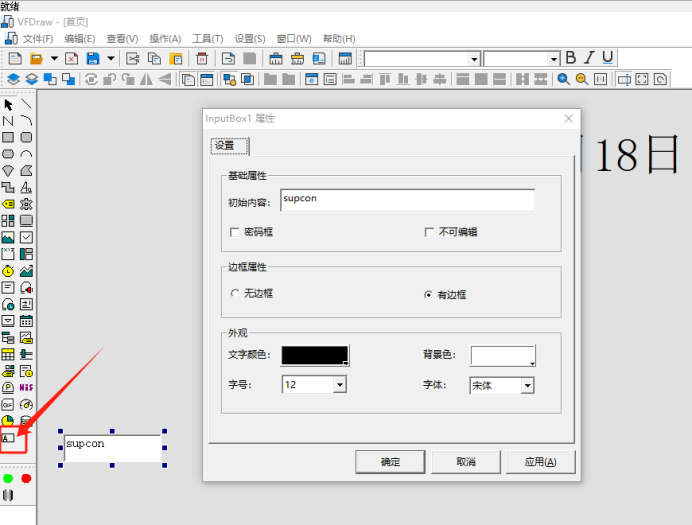The height and width of the screenshot is (525, 692).
Task: Click the Italic I formatting icon
Action: (589, 57)
